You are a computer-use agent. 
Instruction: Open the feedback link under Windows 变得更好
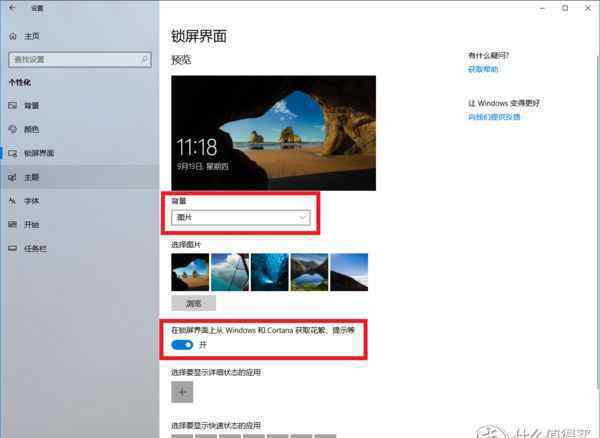click(494, 117)
